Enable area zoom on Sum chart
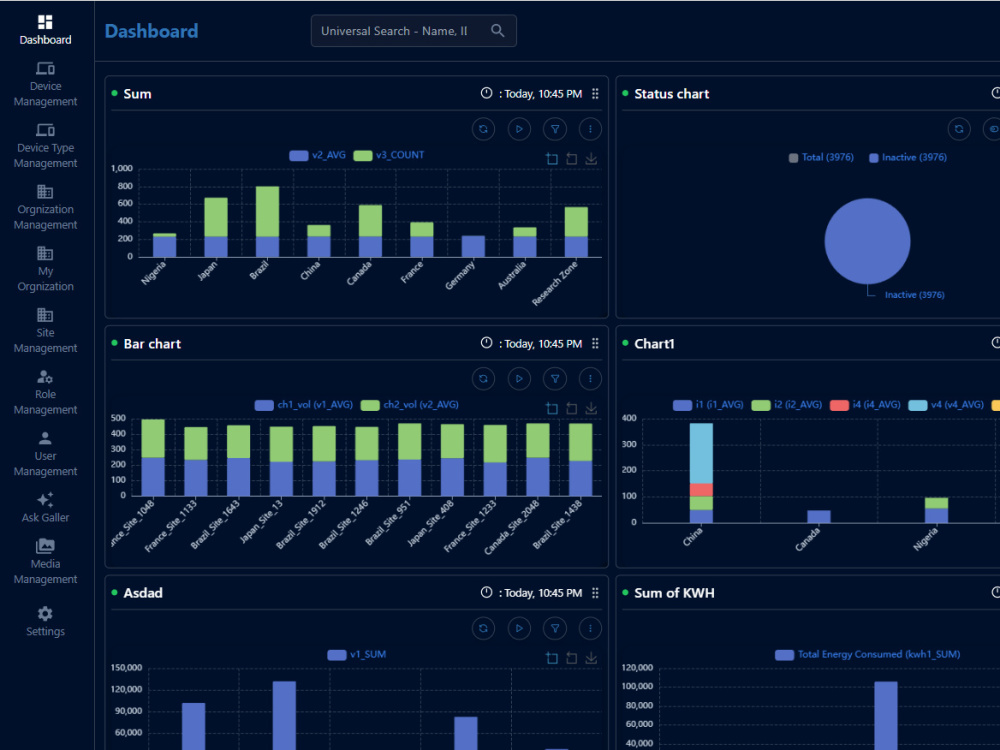Image resolution: width=1000 pixels, height=750 pixels. click(x=552, y=159)
